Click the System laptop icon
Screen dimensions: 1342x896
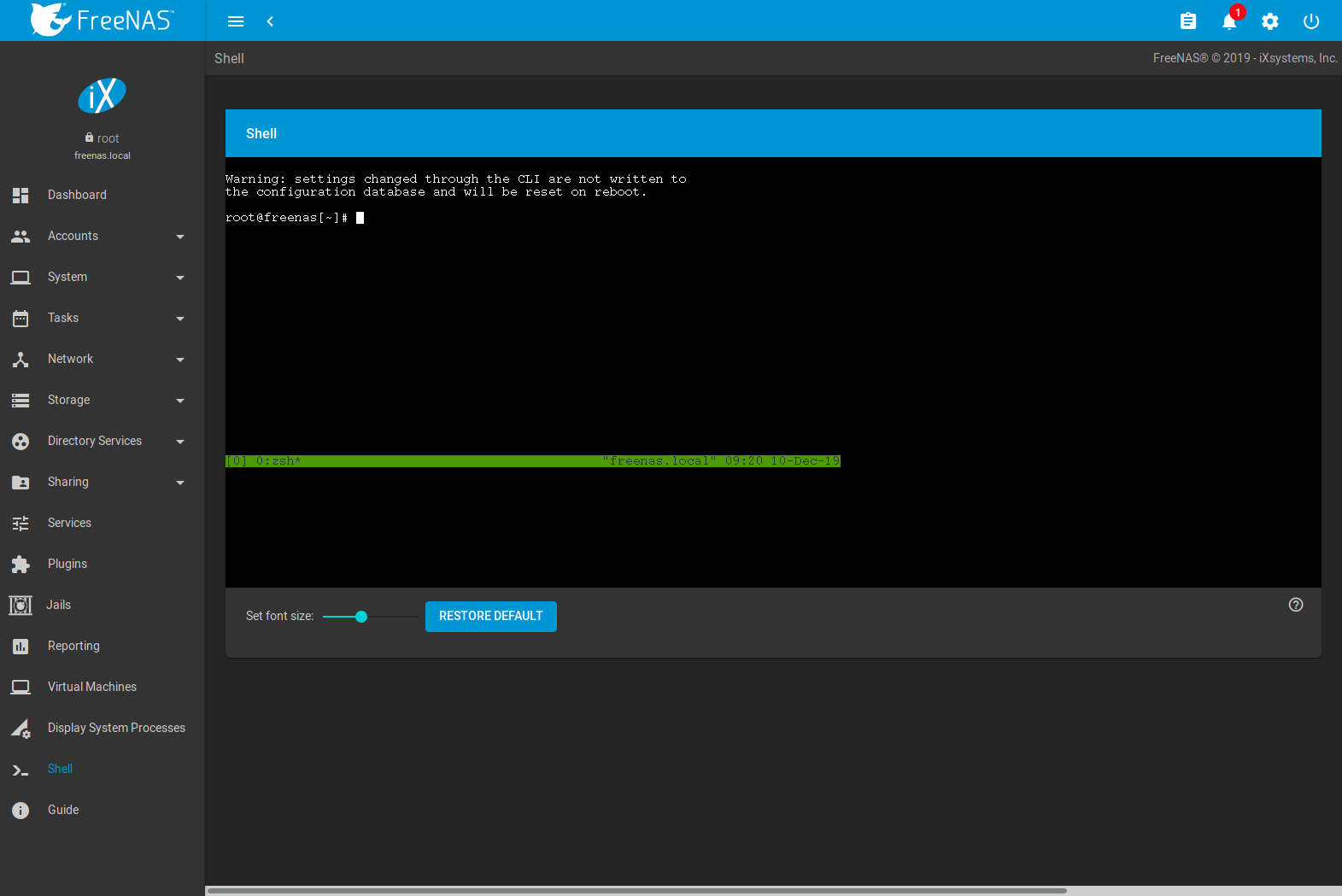pyautogui.click(x=21, y=277)
